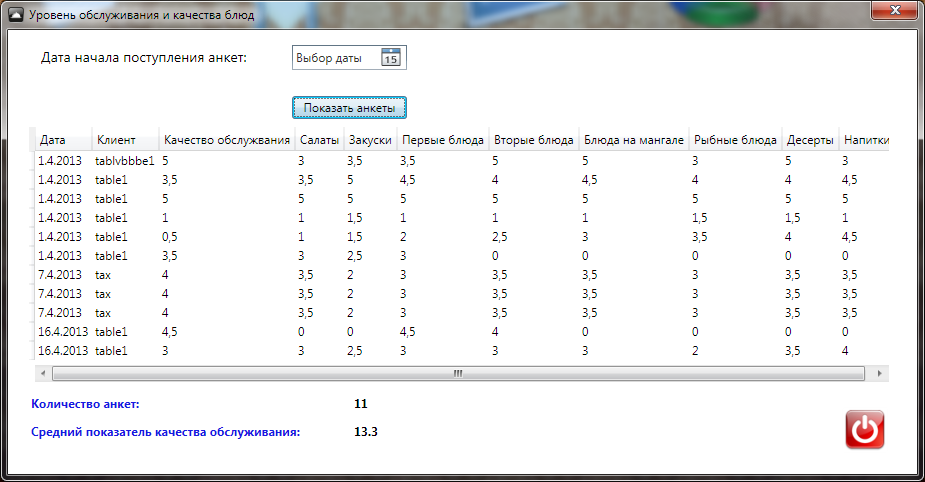
Task: Click Средний показатель качества обслуживания label
Action: [165, 432]
